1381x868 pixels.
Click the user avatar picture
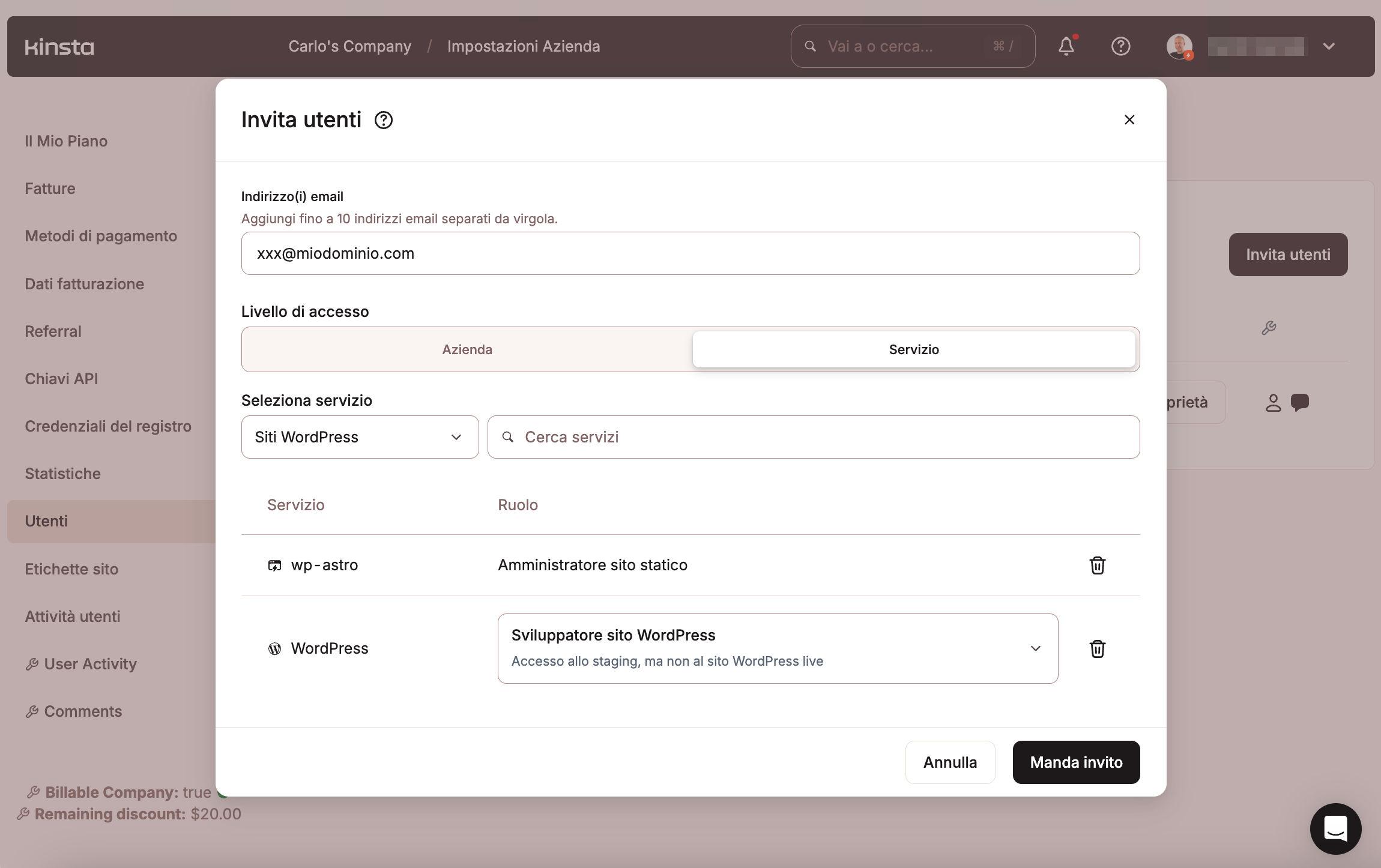[x=1179, y=46]
